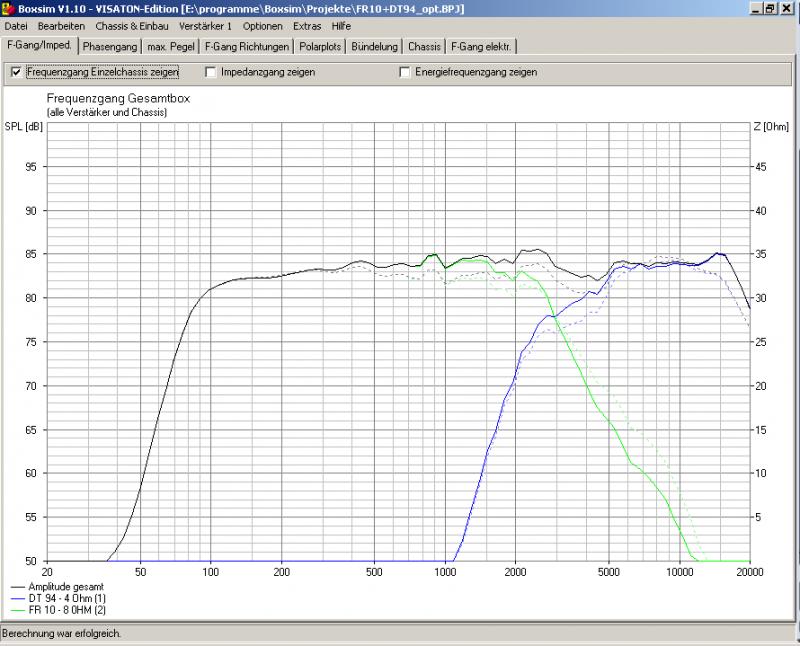Enable Energiefrequenzgang zeigen checkbox
Viewport: 800px width, 646px height.
(x=405, y=72)
